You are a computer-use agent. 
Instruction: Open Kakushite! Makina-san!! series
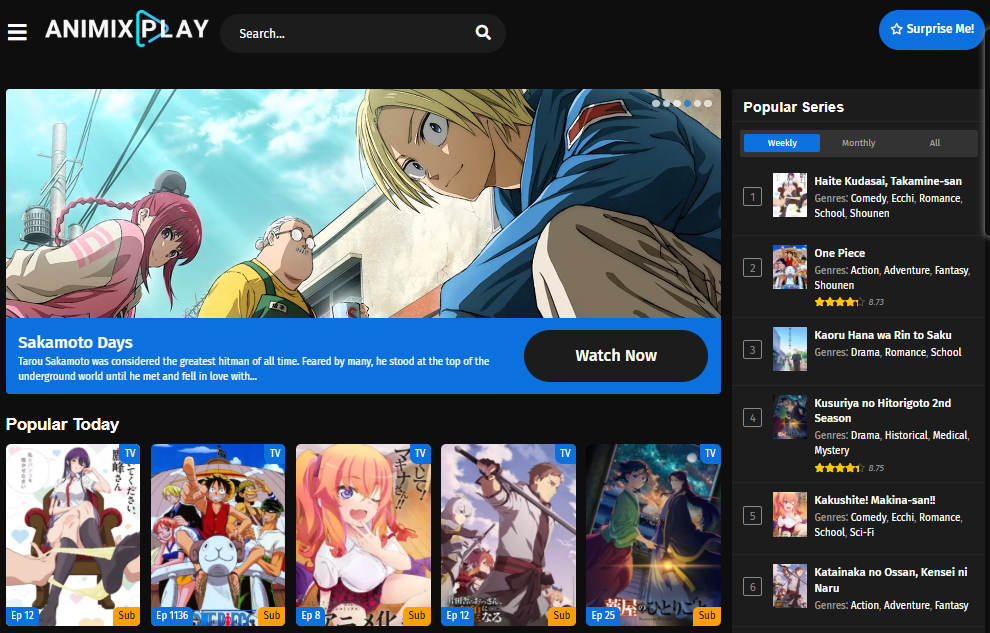click(x=874, y=500)
